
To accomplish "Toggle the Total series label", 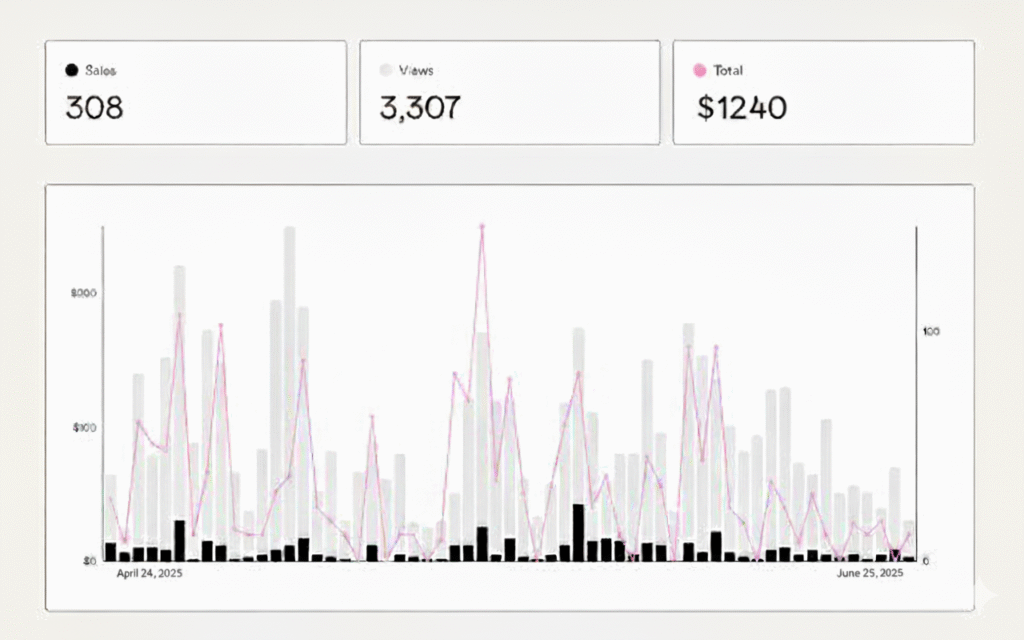I will [728, 71].
